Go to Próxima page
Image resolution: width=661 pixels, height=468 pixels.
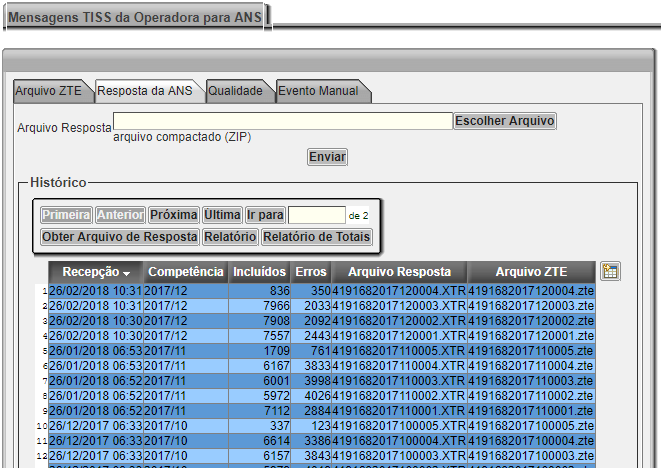[173, 215]
